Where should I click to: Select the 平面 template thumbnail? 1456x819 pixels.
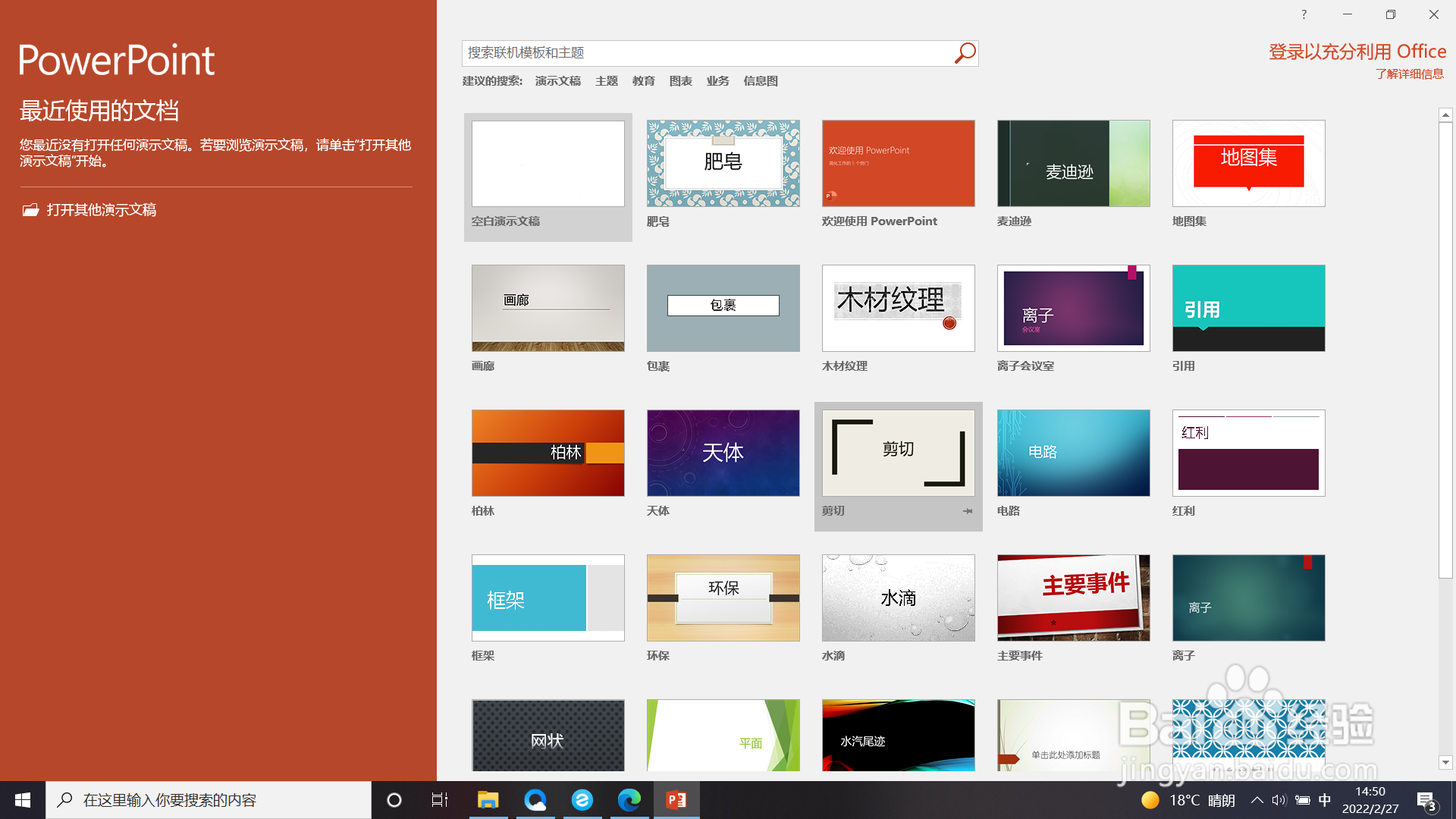(723, 736)
